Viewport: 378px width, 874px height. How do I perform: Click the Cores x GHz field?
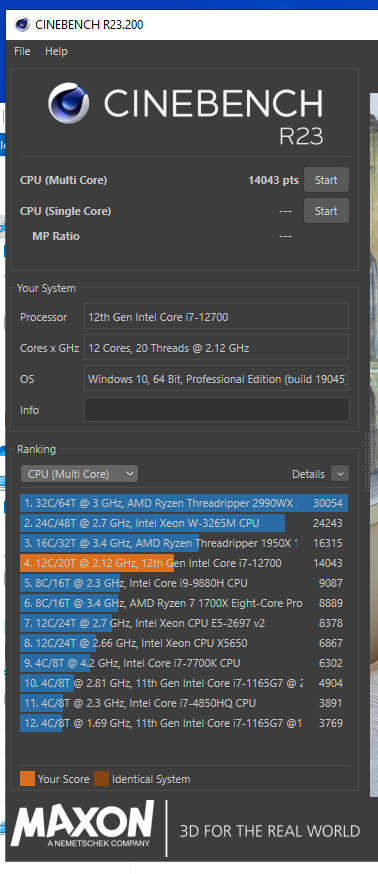click(217, 348)
